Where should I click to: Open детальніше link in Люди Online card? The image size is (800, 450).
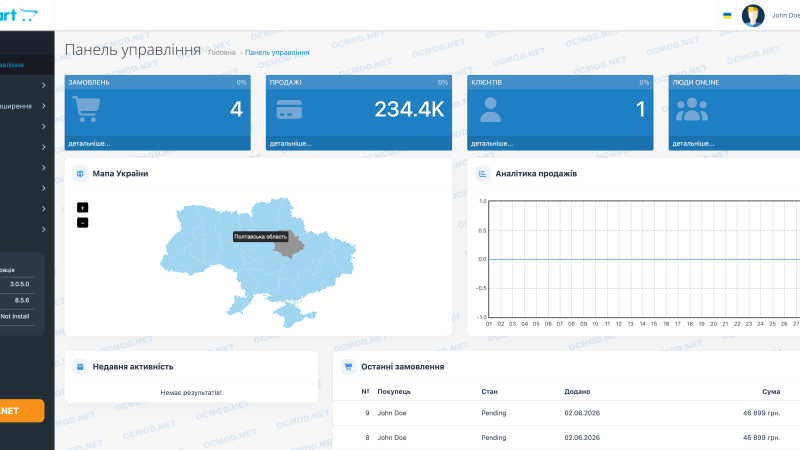pyautogui.click(x=693, y=143)
